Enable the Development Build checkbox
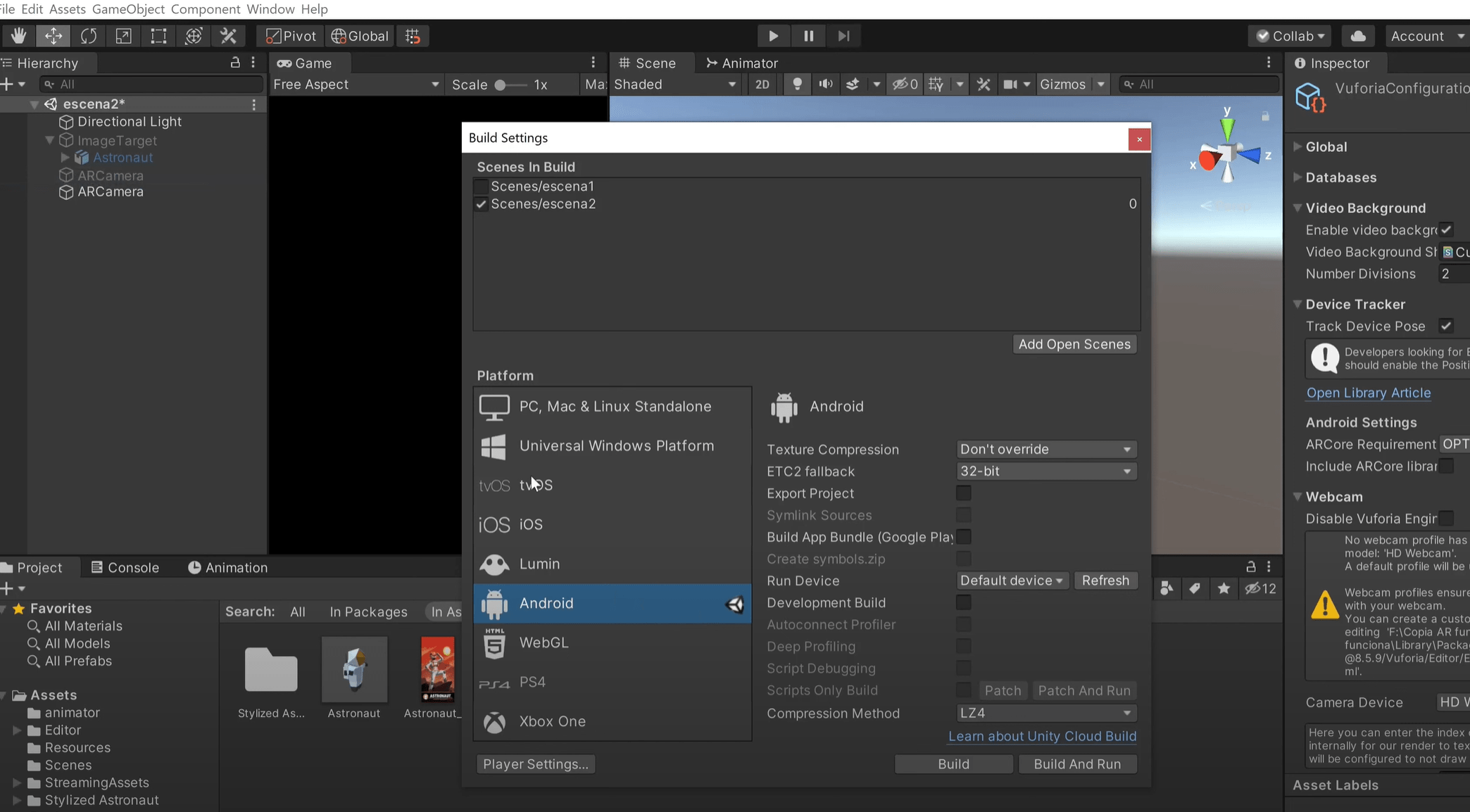This screenshot has height=812, width=1470. click(x=963, y=602)
